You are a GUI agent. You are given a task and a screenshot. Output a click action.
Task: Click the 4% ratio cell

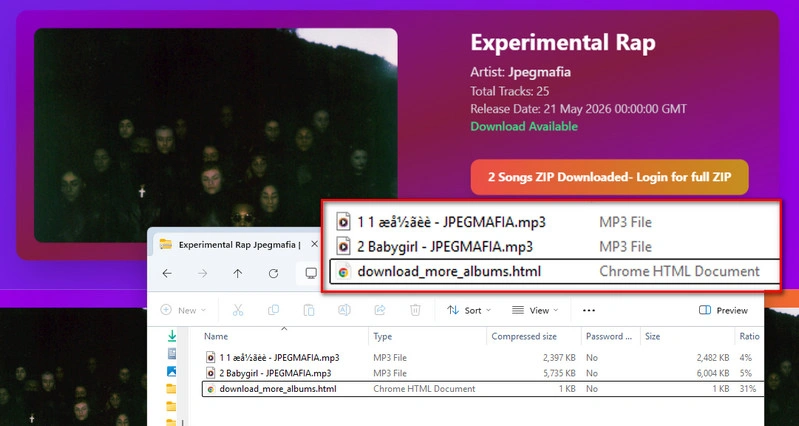pos(746,358)
